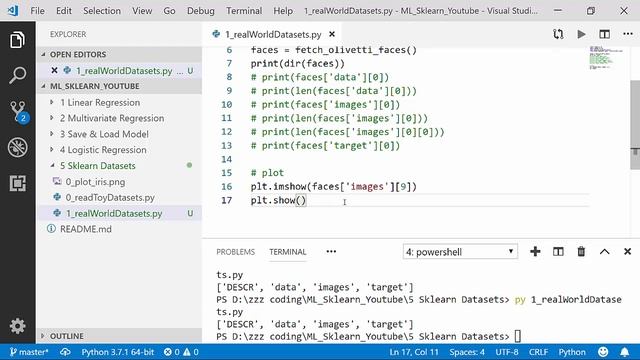Open 0_plot_iris.png file
This screenshot has height=360, width=640.
[95, 182]
